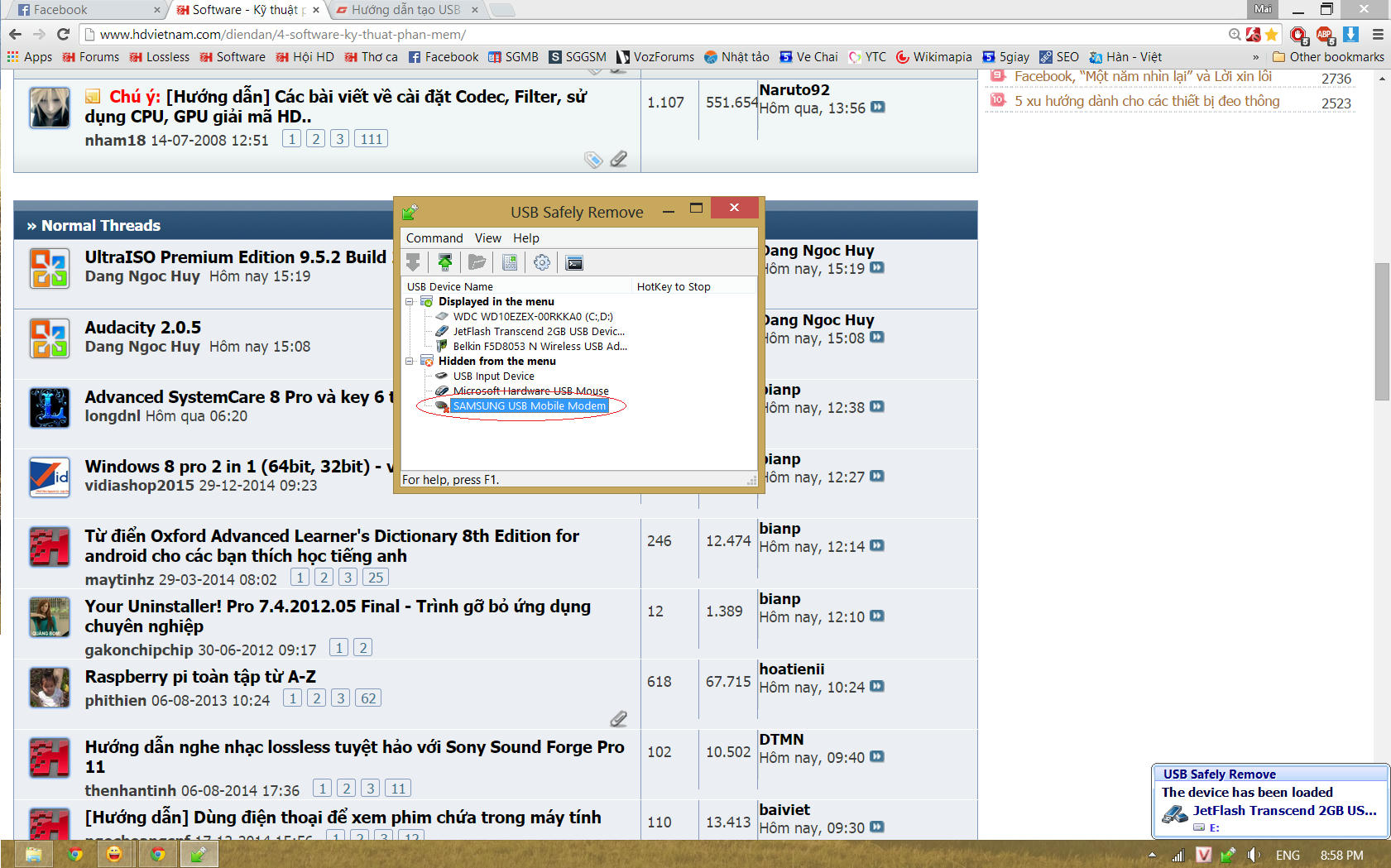Go to last post by Naruto92
The height and width of the screenshot is (868, 1391).
[878, 108]
